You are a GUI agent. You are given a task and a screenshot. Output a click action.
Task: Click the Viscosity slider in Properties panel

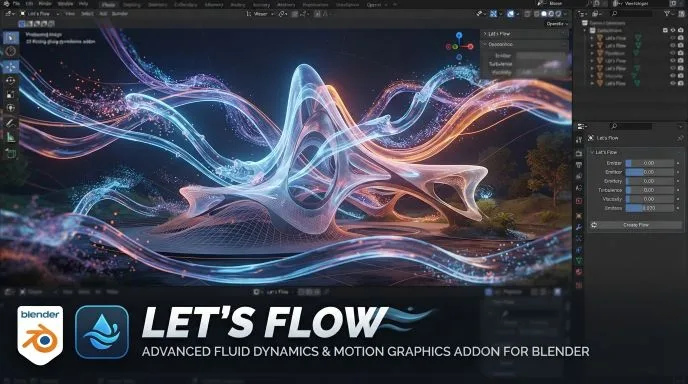click(x=649, y=199)
